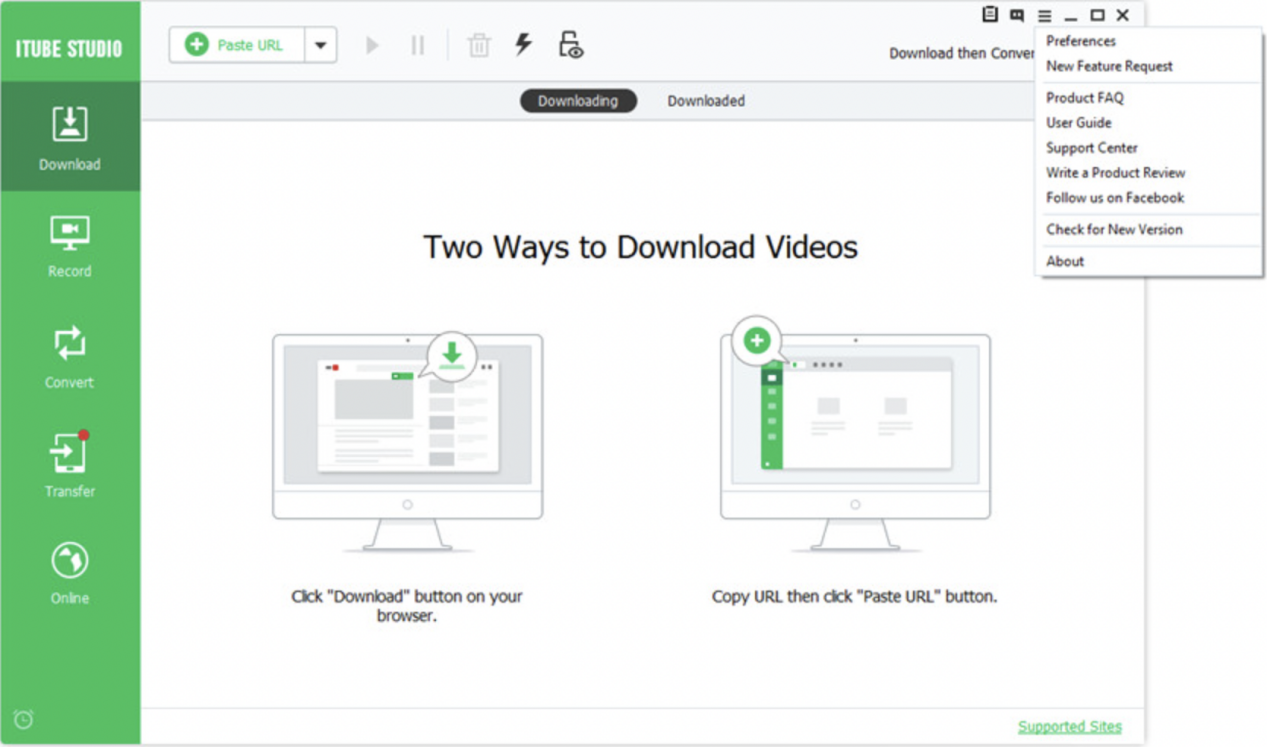Viewport: 1267px width, 747px height.
Task: Toggle turbo mode lightning icon
Action: pyautogui.click(x=523, y=45)
